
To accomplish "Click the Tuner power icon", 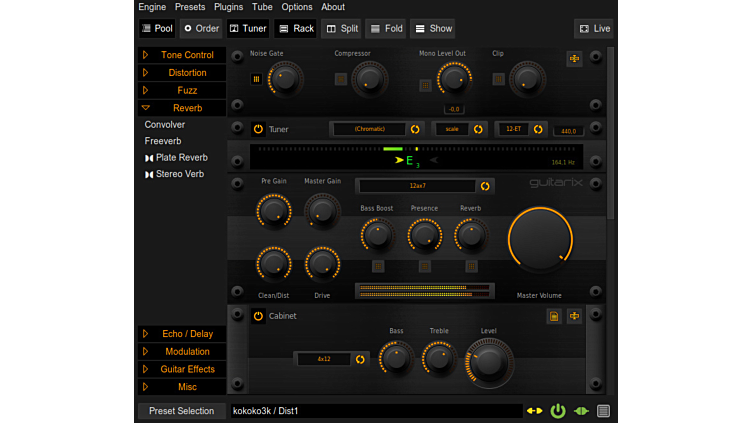I will coord(258,129).
